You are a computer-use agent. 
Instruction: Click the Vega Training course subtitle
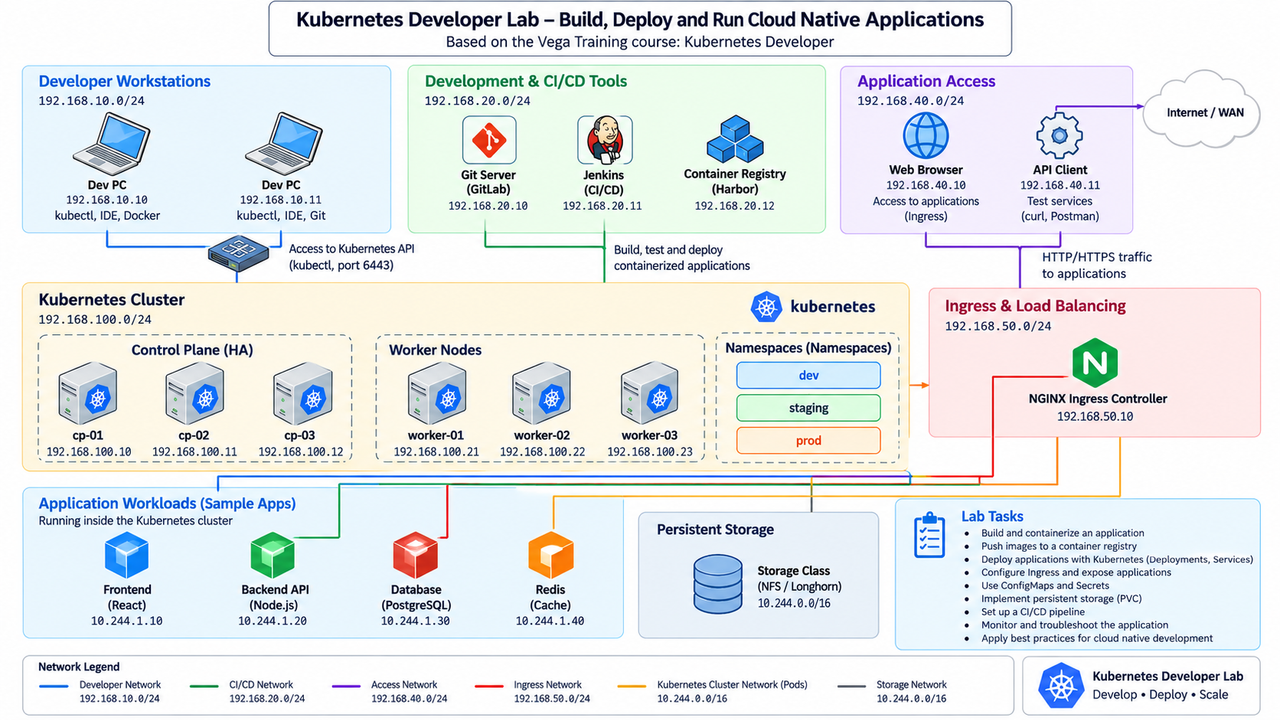640,42
